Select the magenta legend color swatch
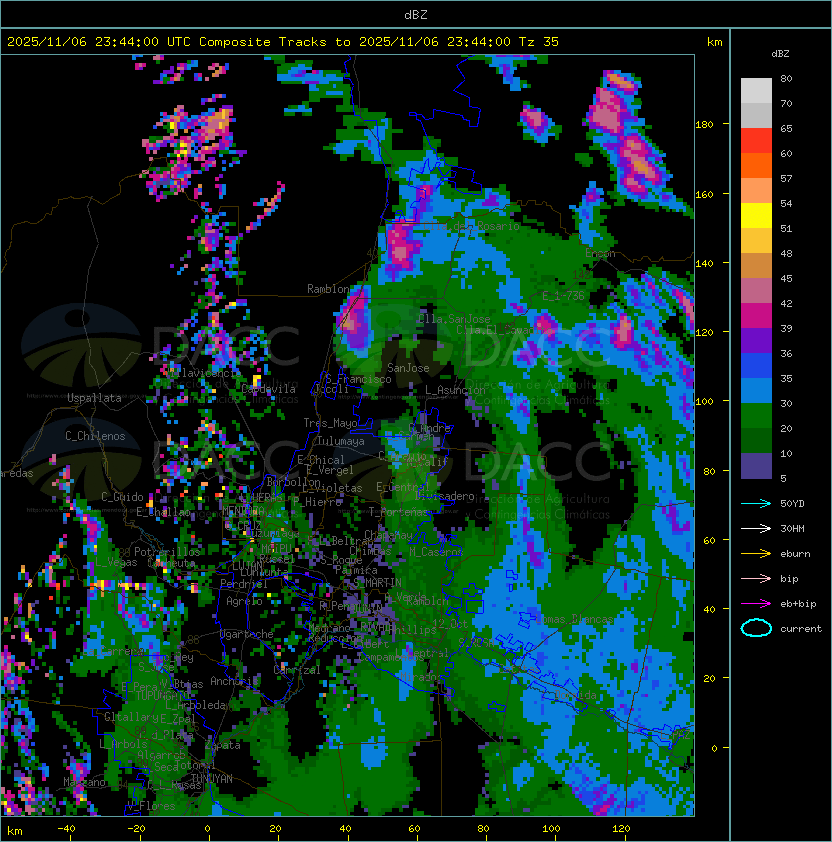This screenshot has width=832, height=842. [756, 316]
